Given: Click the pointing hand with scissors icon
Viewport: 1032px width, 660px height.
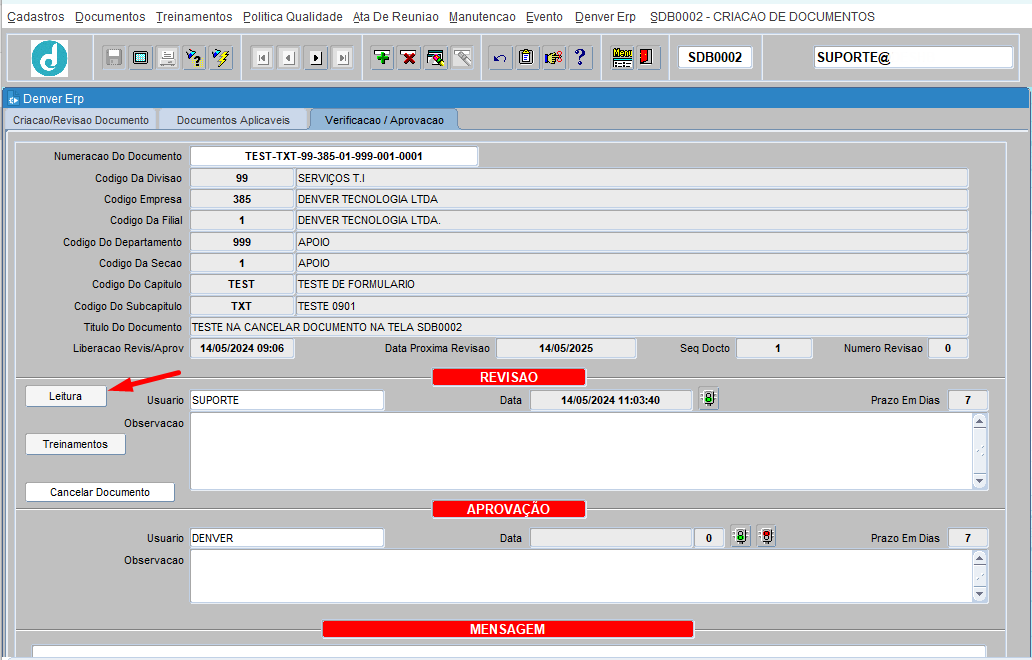Looking at the screenshot, I should click(x=553, y=58).
